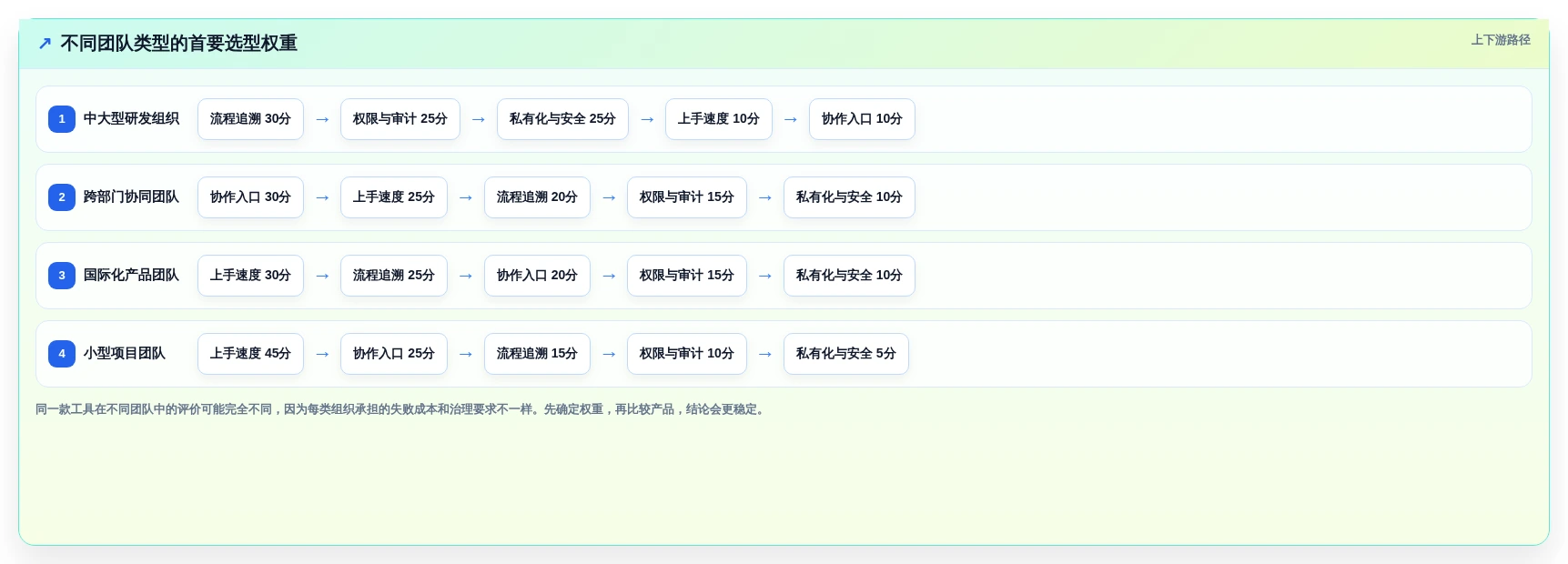
Task: Click the 跨部门协同团队 row label
Action: coord(131,197)
